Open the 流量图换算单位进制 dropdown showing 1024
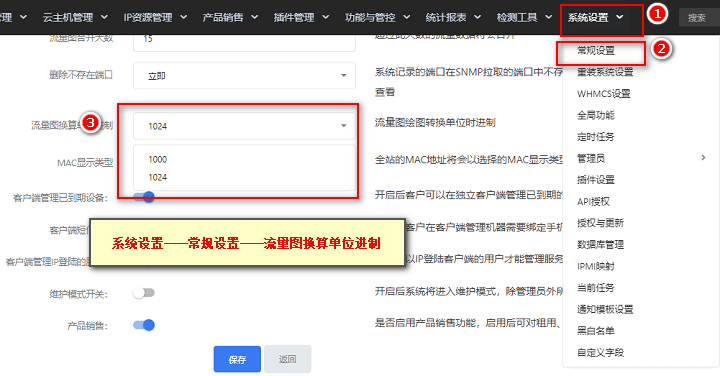 click(x=244, y=126)
